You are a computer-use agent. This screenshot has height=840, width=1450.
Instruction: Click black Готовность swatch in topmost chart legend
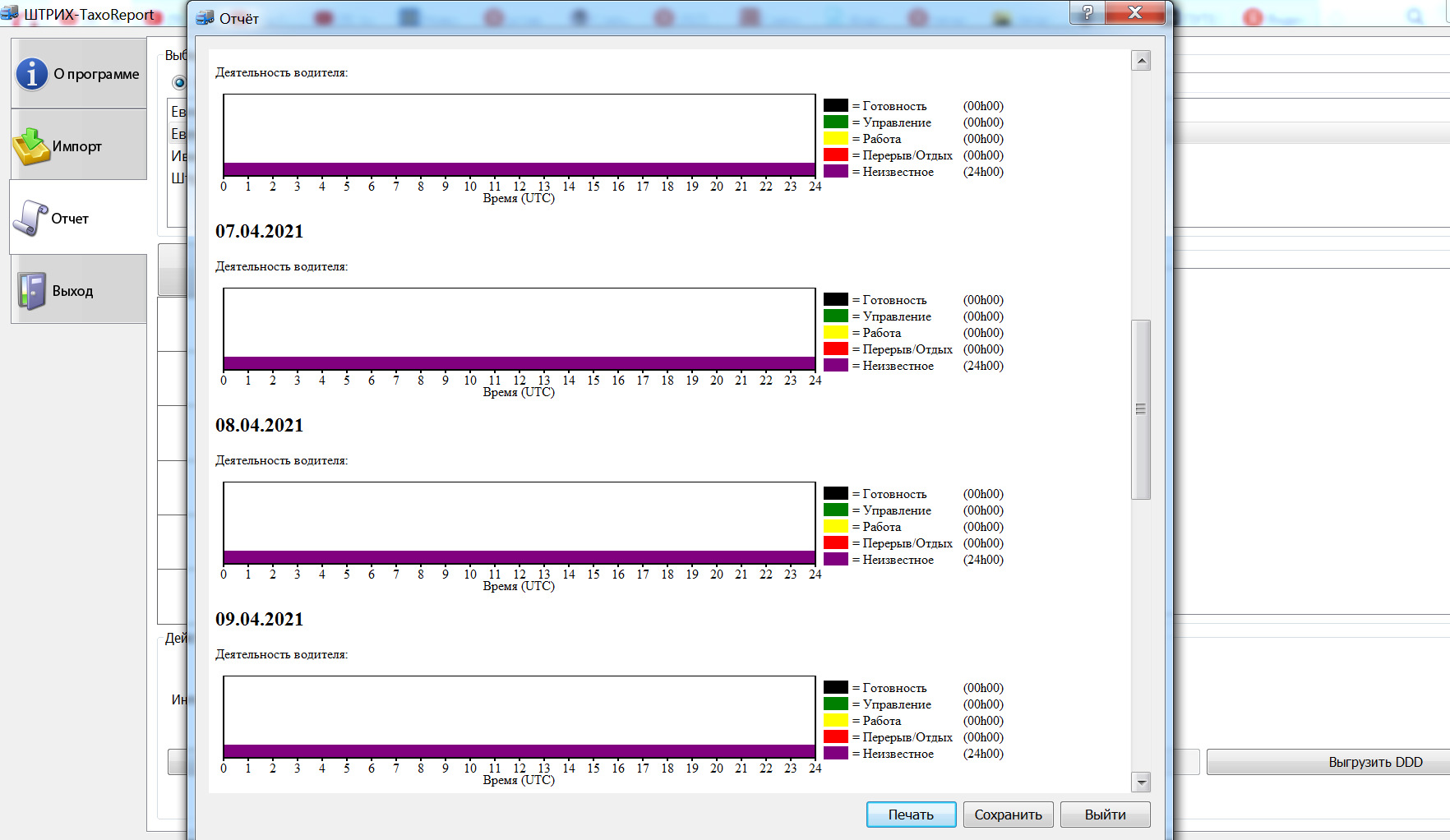pos(836,105)
